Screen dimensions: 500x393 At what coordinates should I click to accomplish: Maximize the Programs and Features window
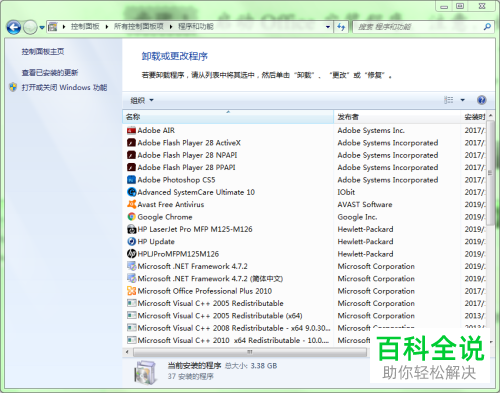460,6
